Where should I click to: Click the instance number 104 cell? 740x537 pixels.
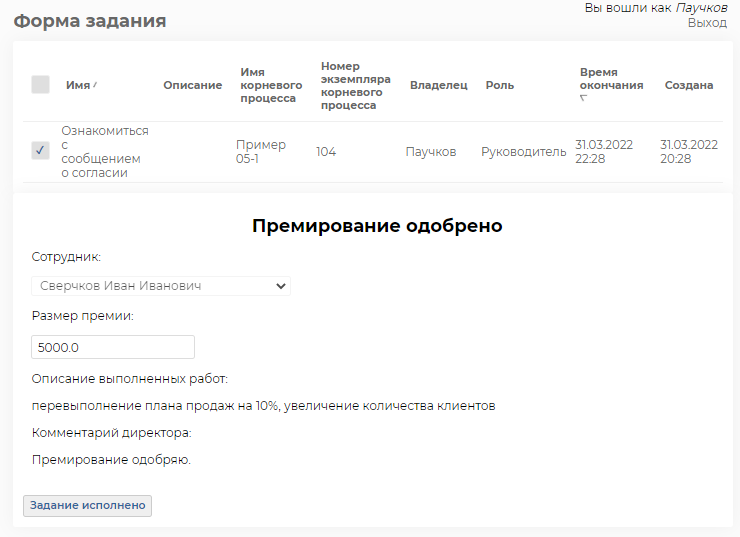326,152
